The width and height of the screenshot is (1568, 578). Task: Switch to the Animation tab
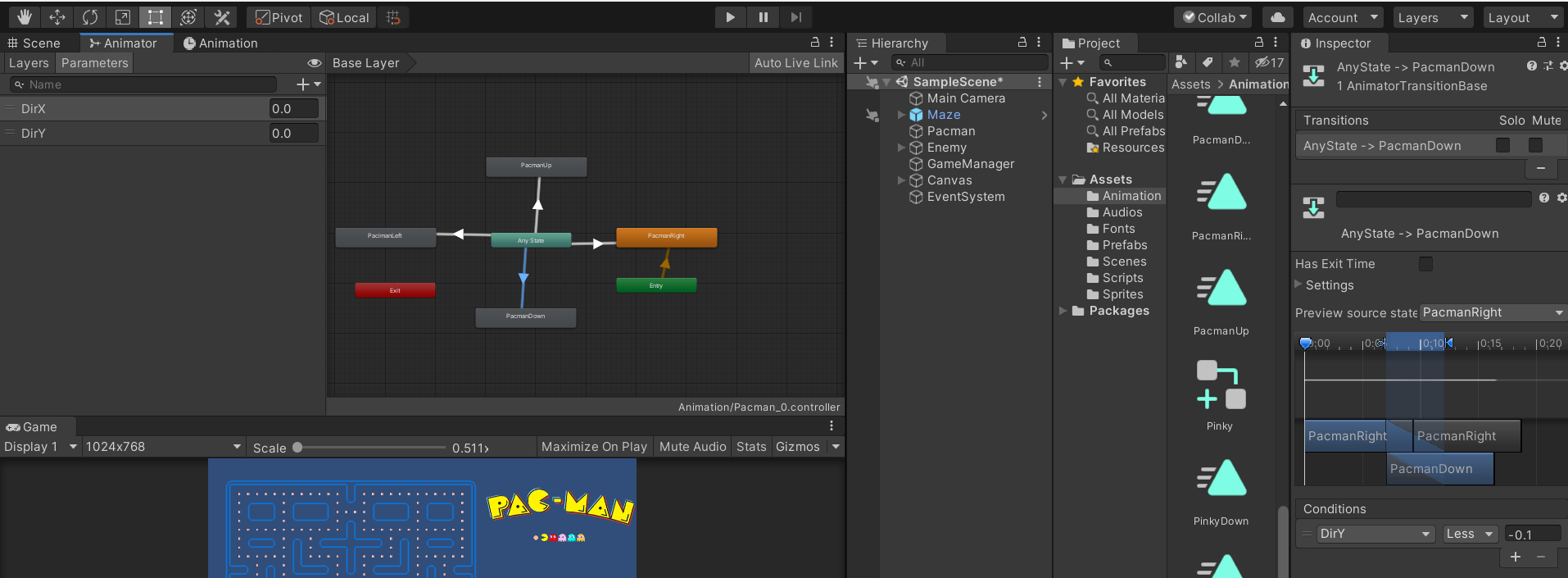(x=220, y=43)
